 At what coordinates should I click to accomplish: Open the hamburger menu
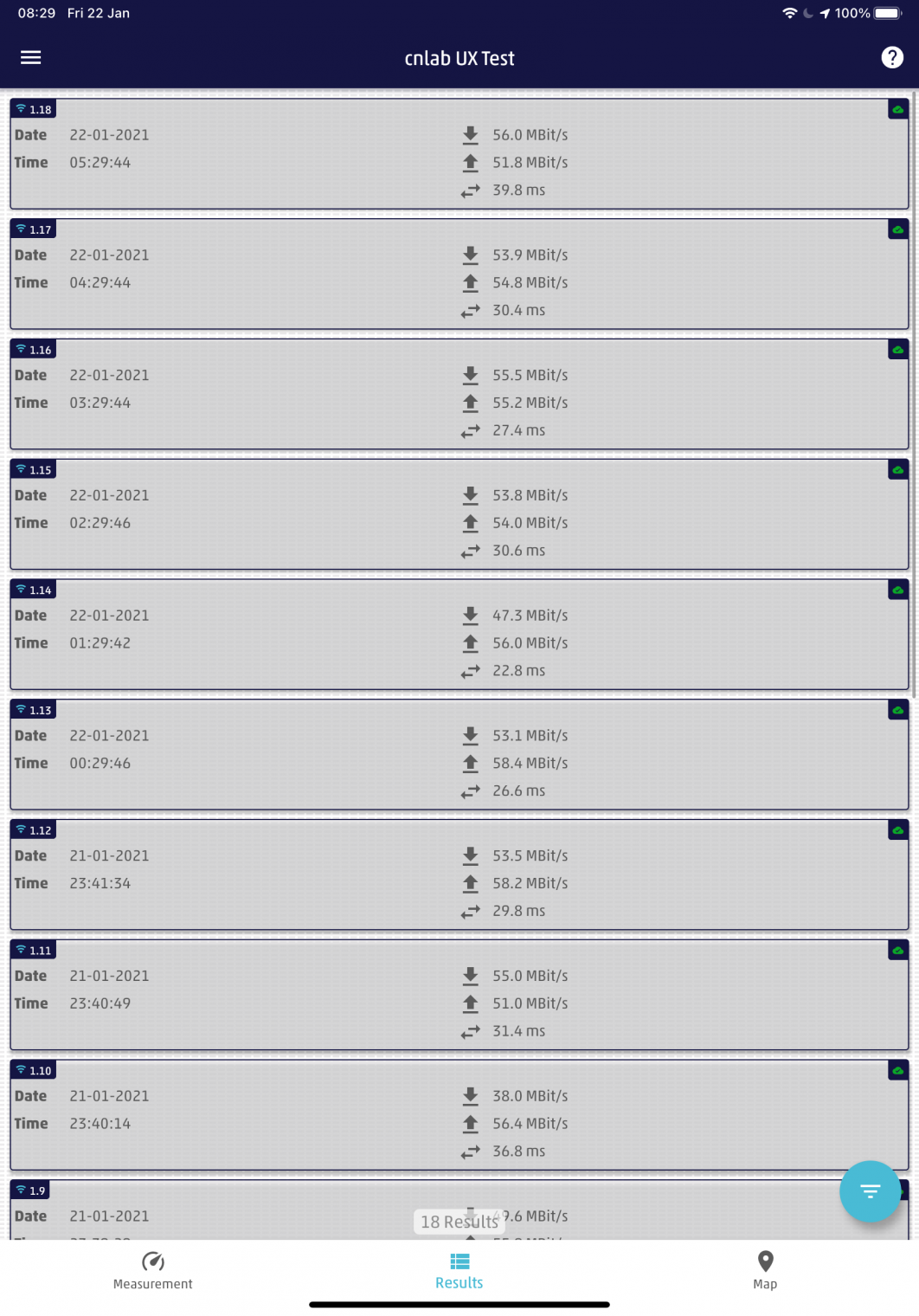(x=31, y=57)
